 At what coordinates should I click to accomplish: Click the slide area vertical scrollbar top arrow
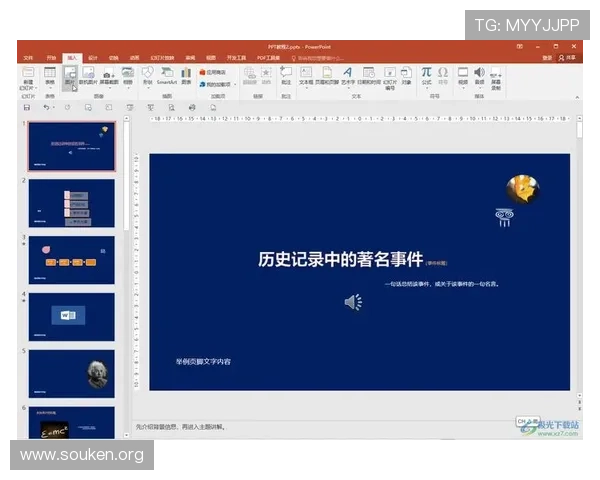[579, 119]
